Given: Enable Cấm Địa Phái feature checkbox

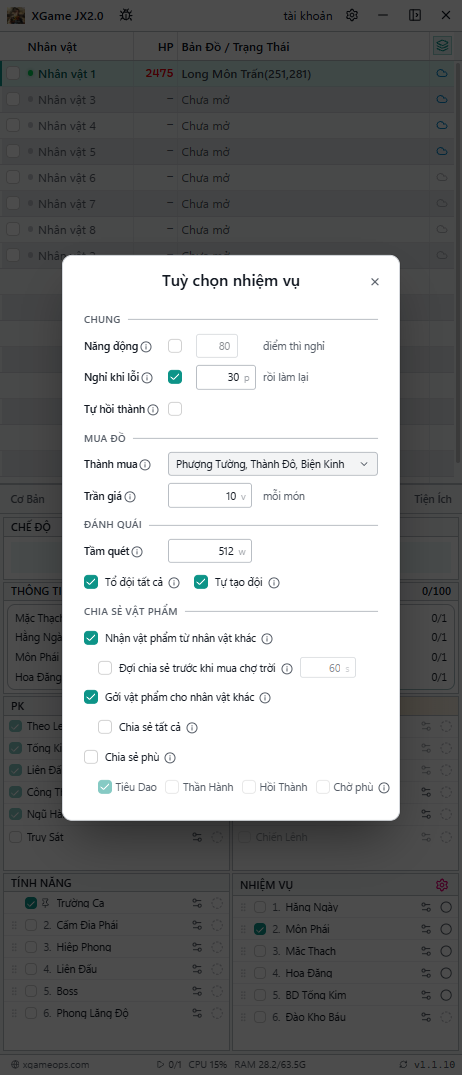Looking at the screenshot, I should tap(31, 926).
